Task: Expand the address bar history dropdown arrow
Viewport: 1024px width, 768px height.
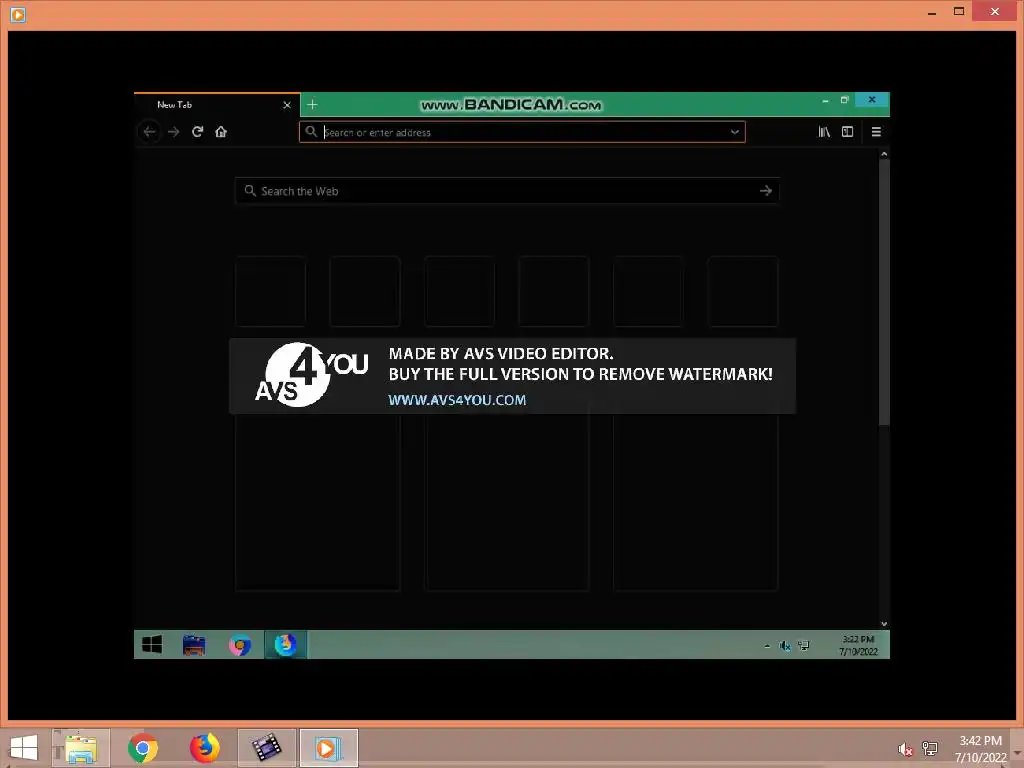Action: (x=735, y=132)
